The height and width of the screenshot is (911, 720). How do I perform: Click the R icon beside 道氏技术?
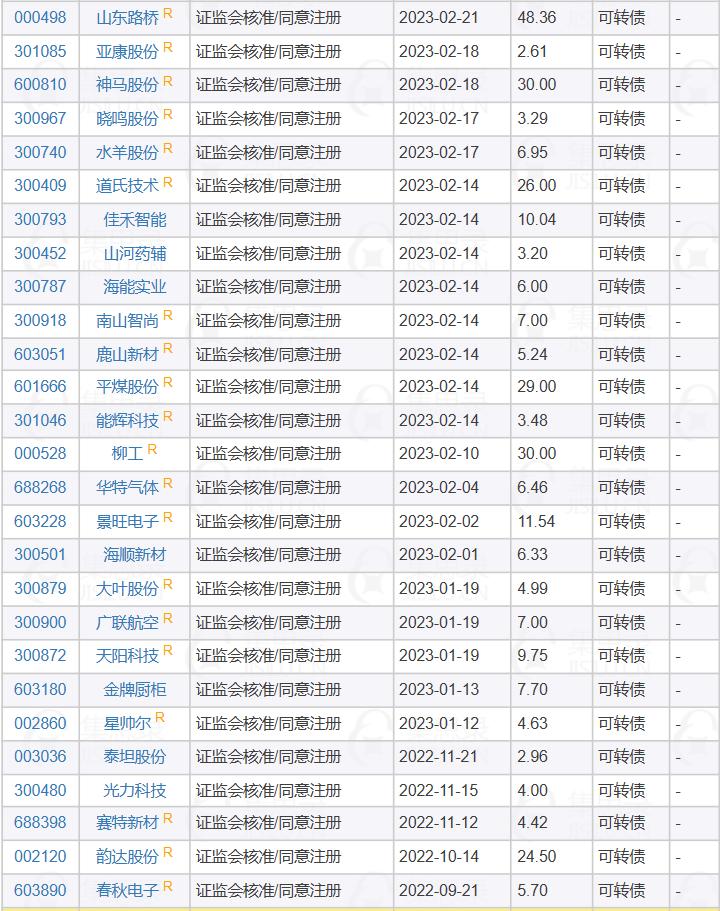[x=168, y=182]
